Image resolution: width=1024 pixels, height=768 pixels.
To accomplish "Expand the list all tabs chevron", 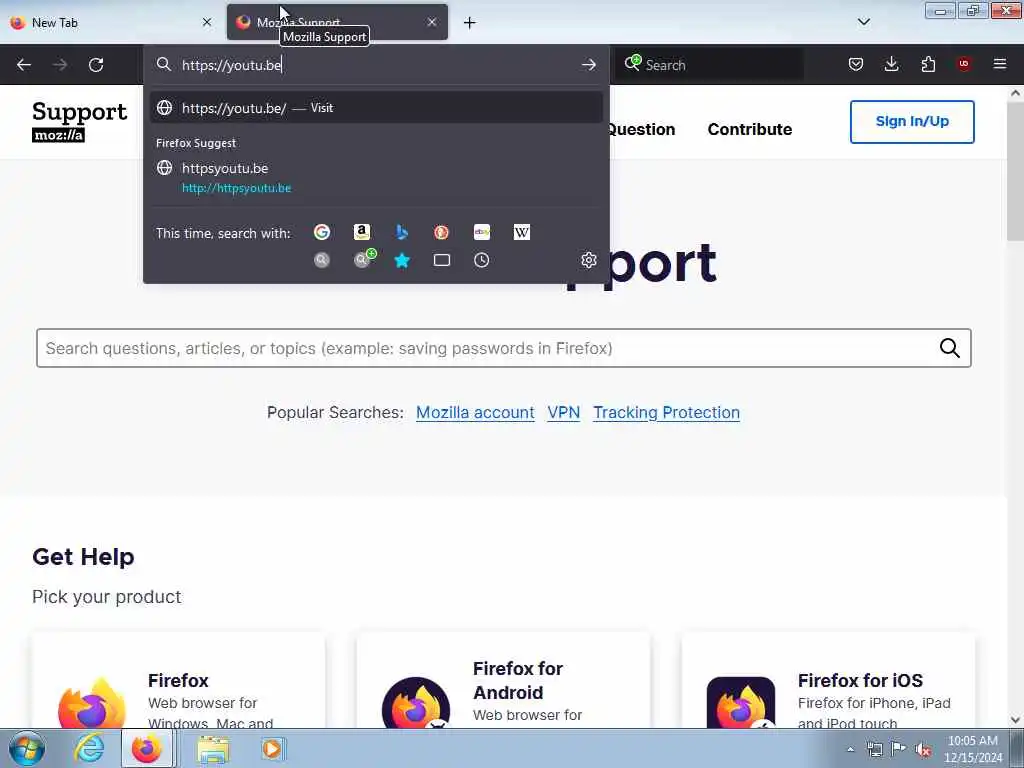I will [863, 22].
